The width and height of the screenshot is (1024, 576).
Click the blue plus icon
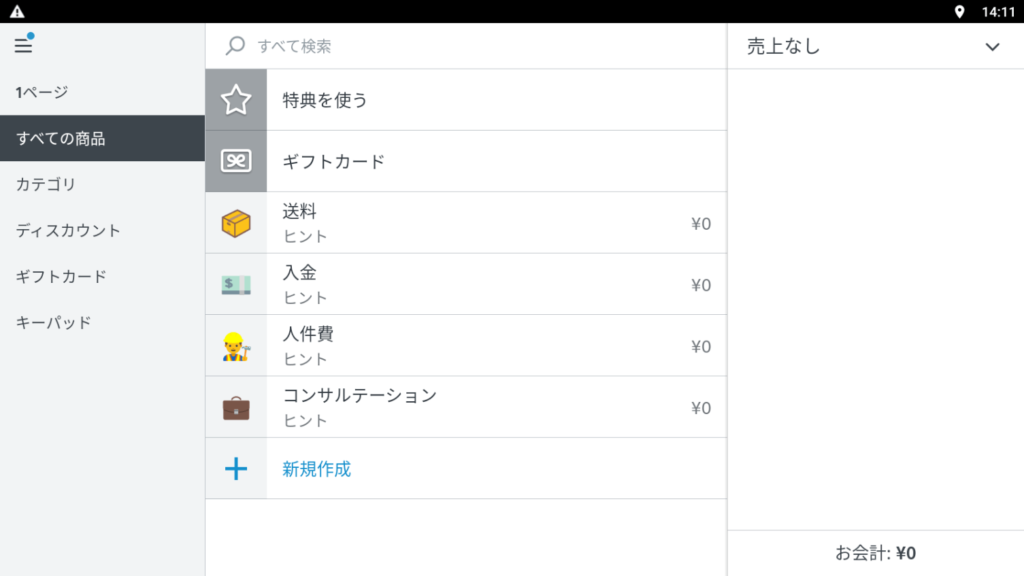[236, 468]
